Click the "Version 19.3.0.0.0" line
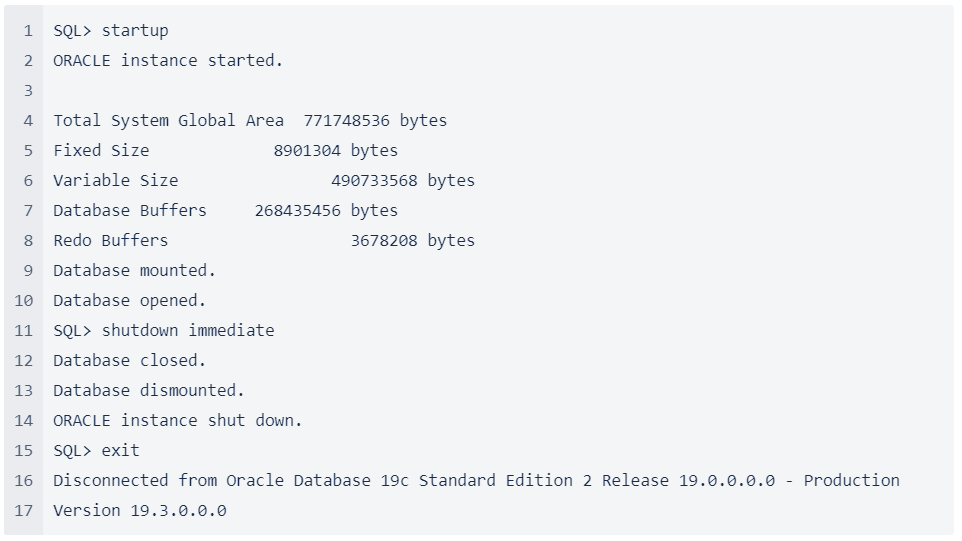Viewport: 962px width, 541px height. tap(140, 511)
